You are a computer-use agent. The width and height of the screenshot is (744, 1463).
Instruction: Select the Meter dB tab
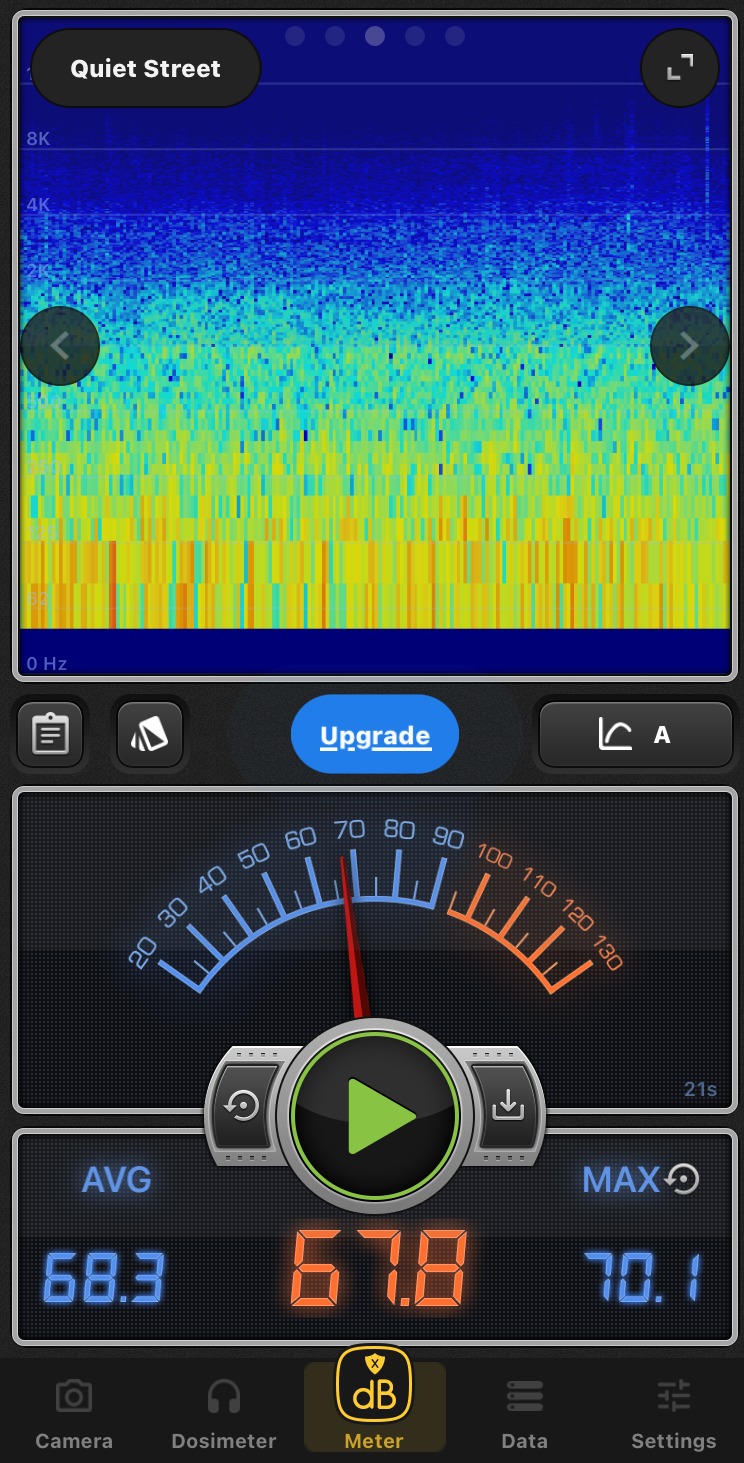[374, 1400]
